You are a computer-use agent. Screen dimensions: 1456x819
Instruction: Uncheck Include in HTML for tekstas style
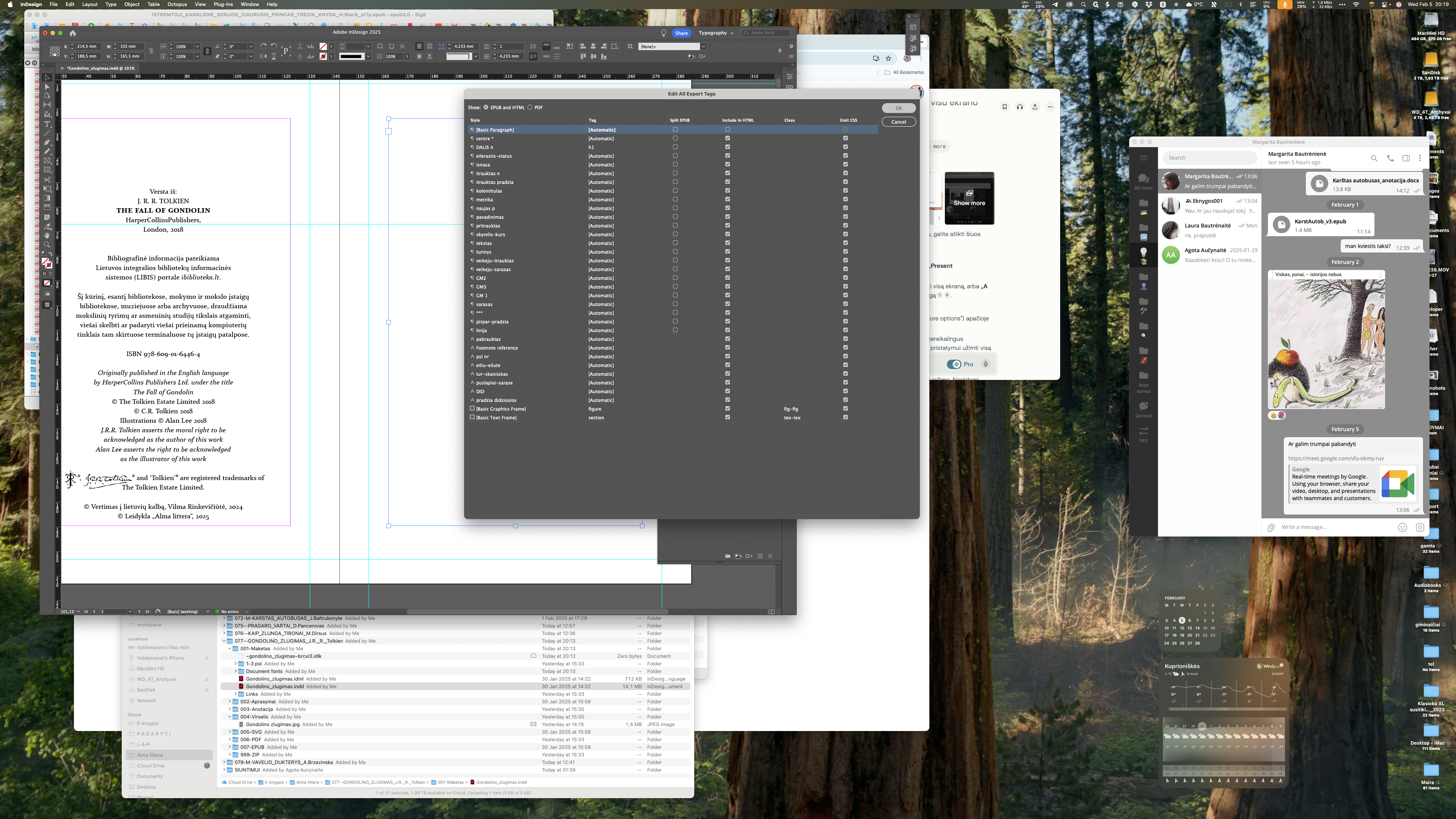click(728, 243)
